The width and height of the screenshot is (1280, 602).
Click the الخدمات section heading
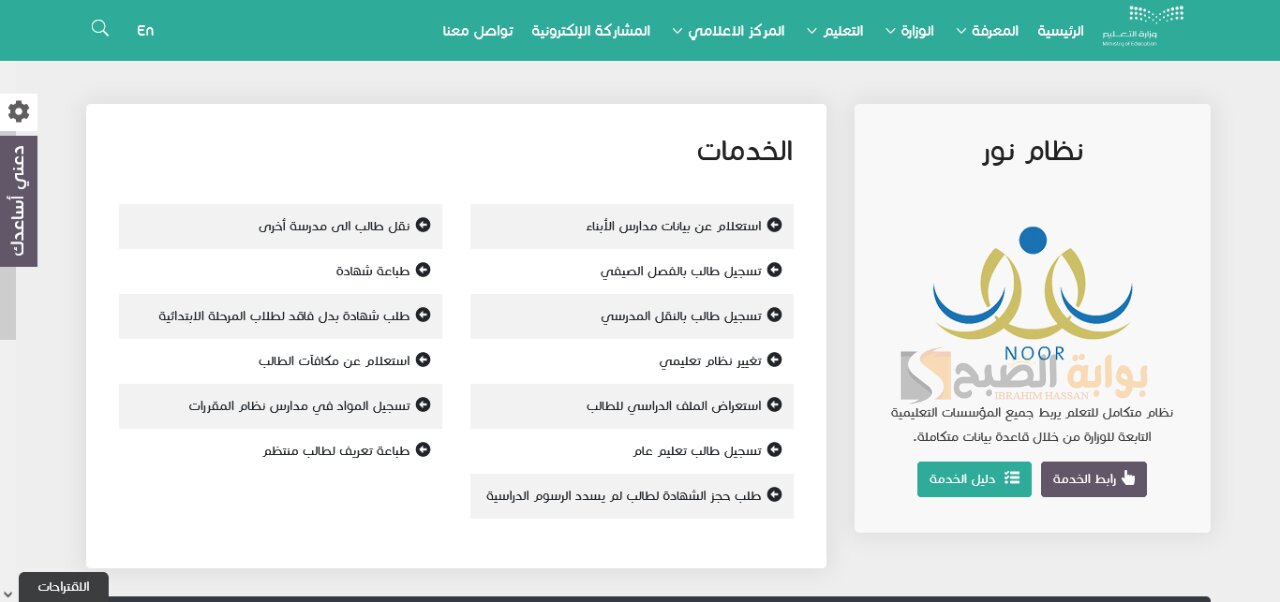[745, 151]
